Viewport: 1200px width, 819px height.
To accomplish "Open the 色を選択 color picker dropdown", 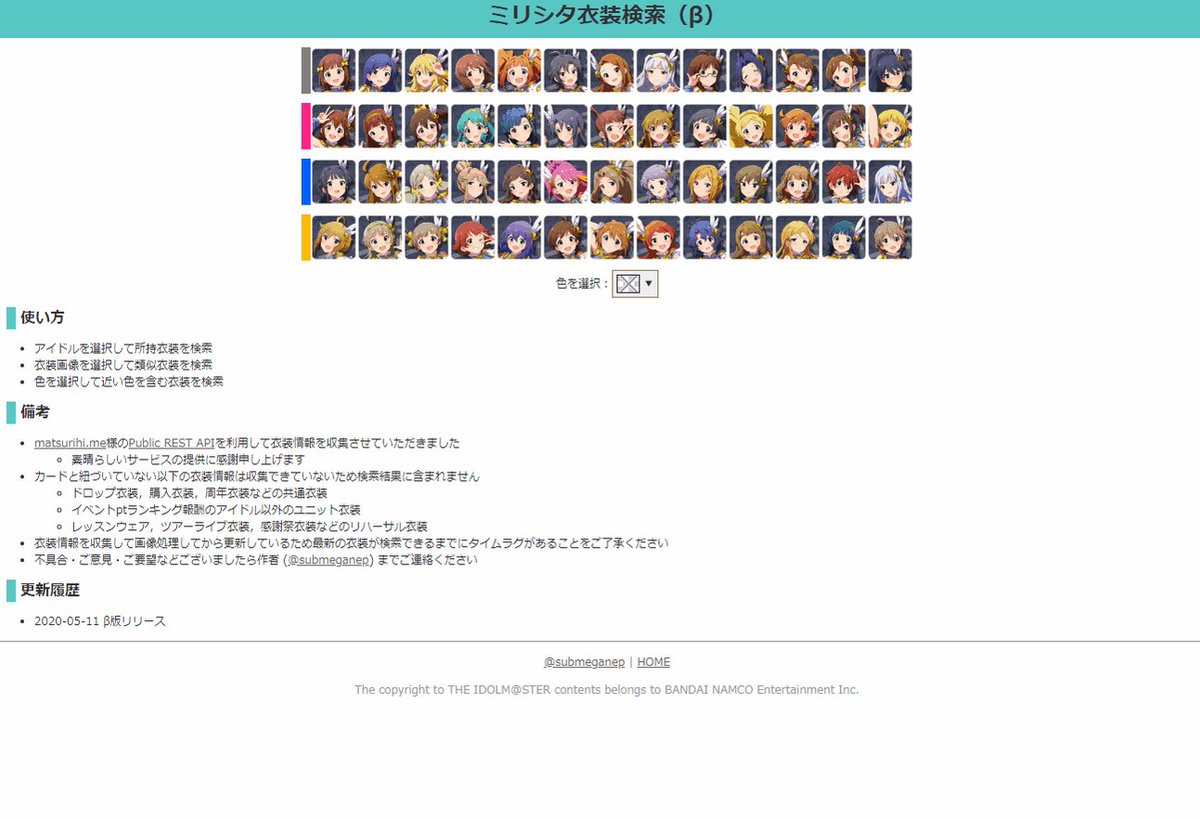I will pos(635,284).
